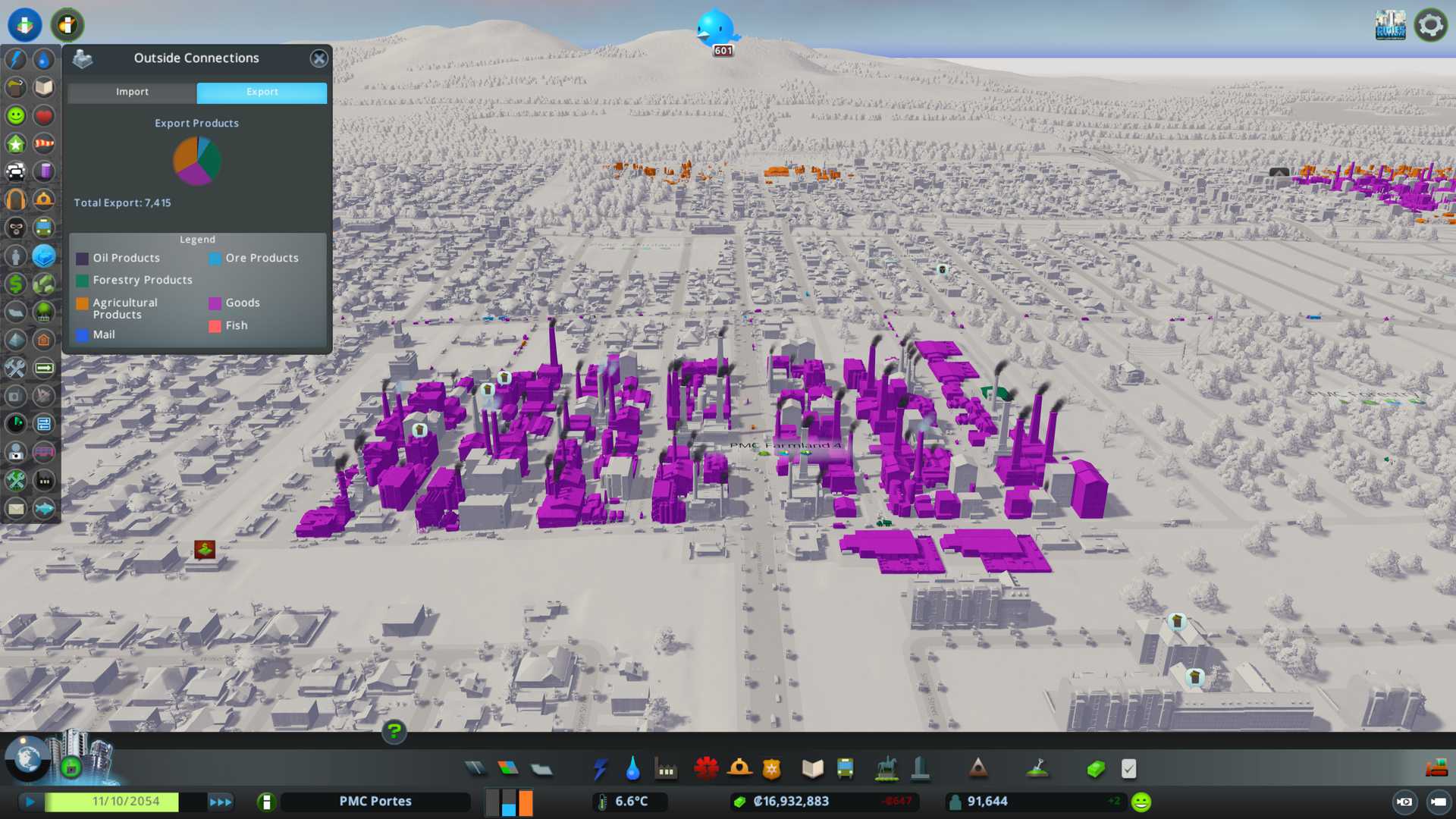Click the export products pie chart

[x=197, y=161]
